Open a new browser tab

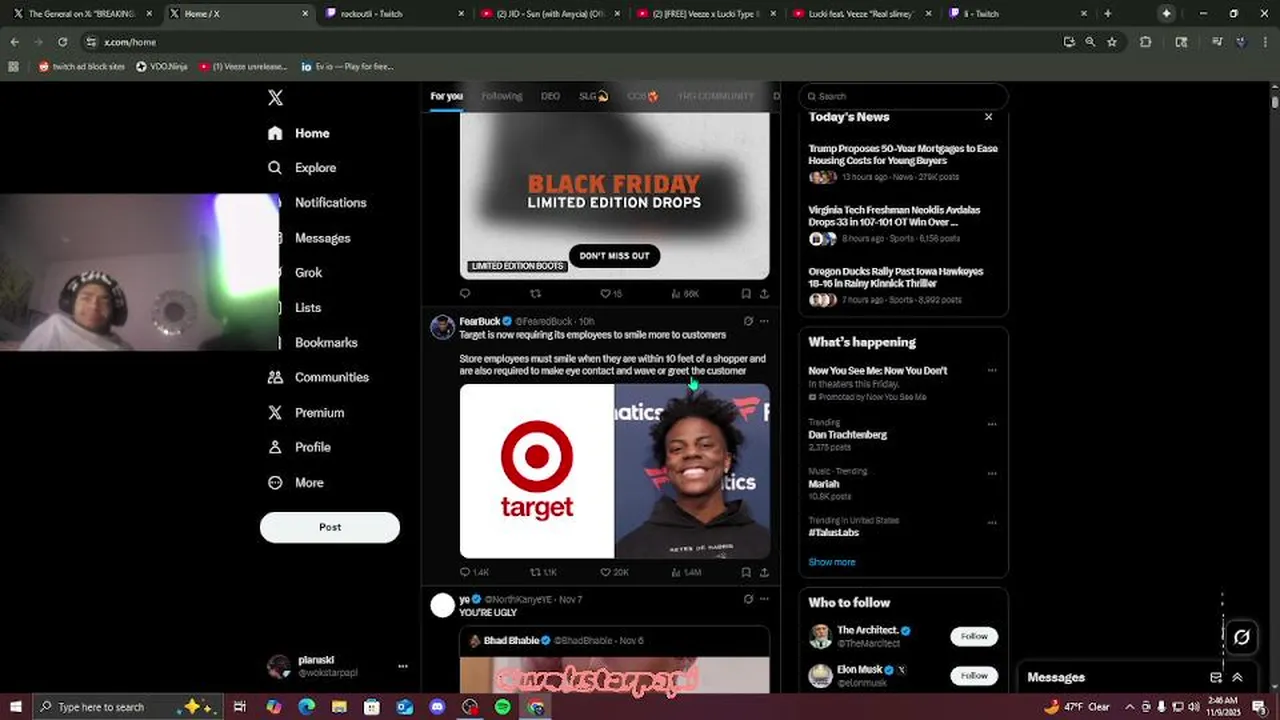(x=1107, y=14)
